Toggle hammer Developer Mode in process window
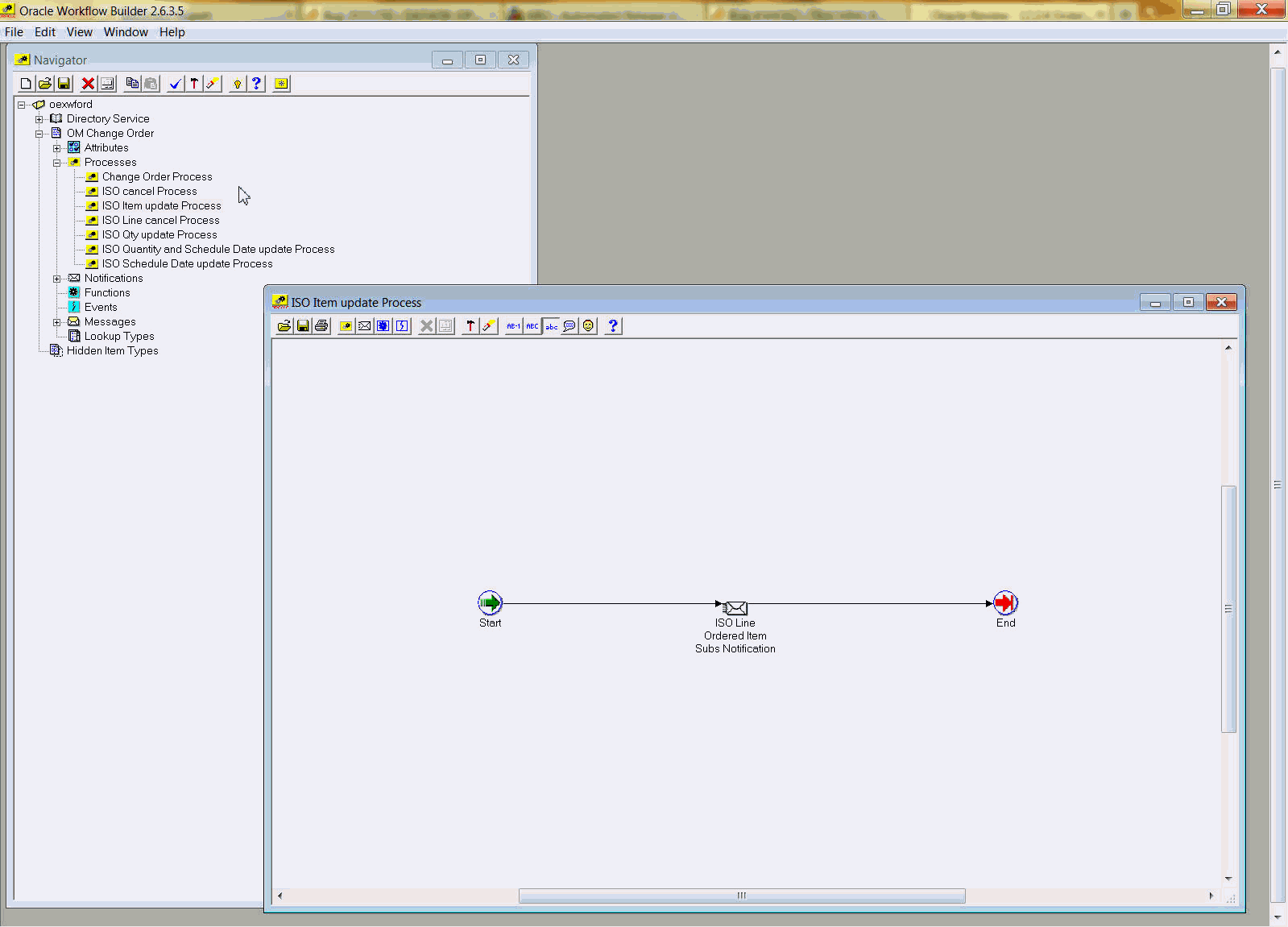Viewport: 1288px width, 927px height. pyautogui.click(x=470, y=326)
